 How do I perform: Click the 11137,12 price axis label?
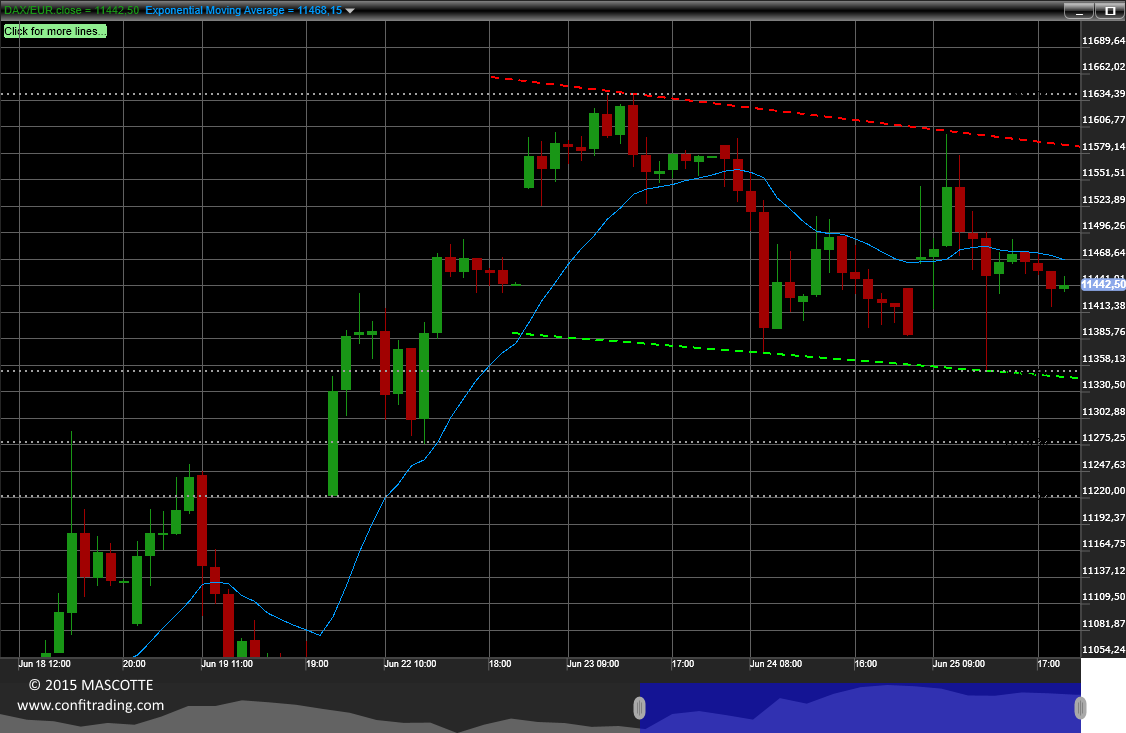coord(1103,571)
